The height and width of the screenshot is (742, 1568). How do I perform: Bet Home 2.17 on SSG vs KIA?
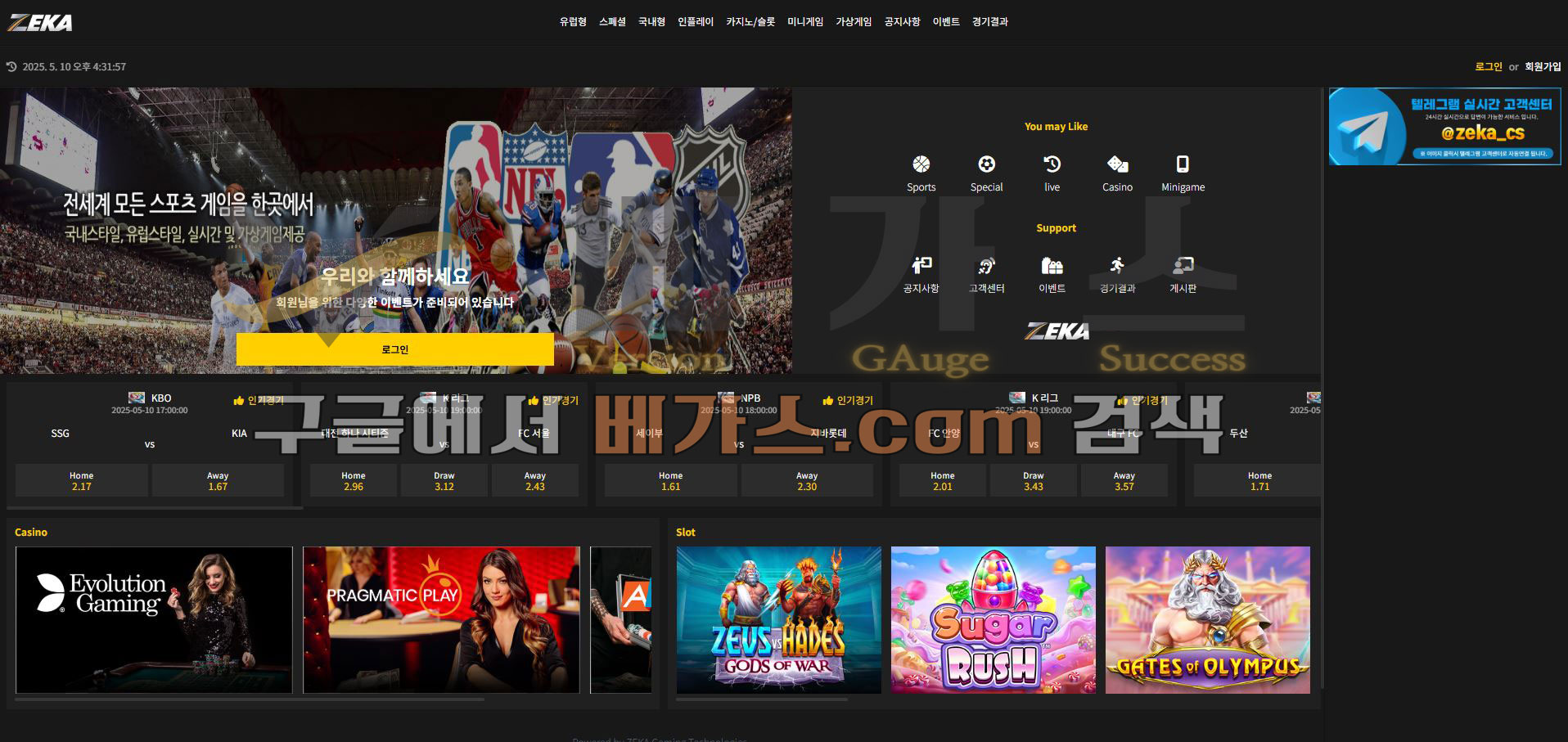coord(82,480)
